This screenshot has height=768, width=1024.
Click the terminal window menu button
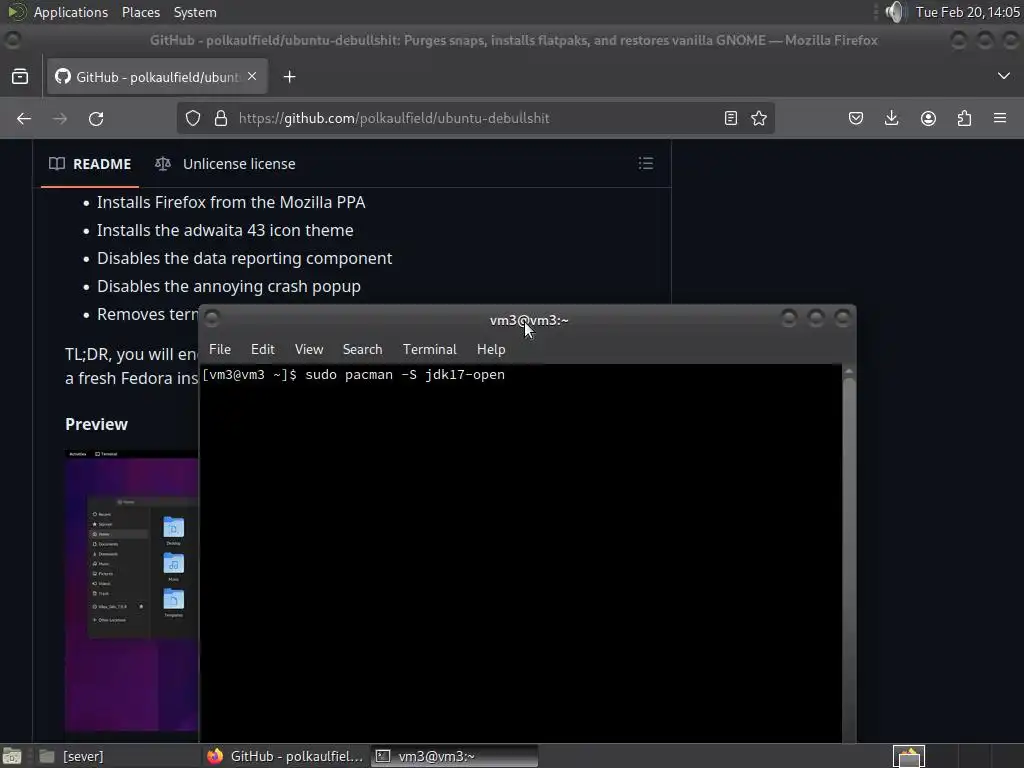tap(212, 318)
